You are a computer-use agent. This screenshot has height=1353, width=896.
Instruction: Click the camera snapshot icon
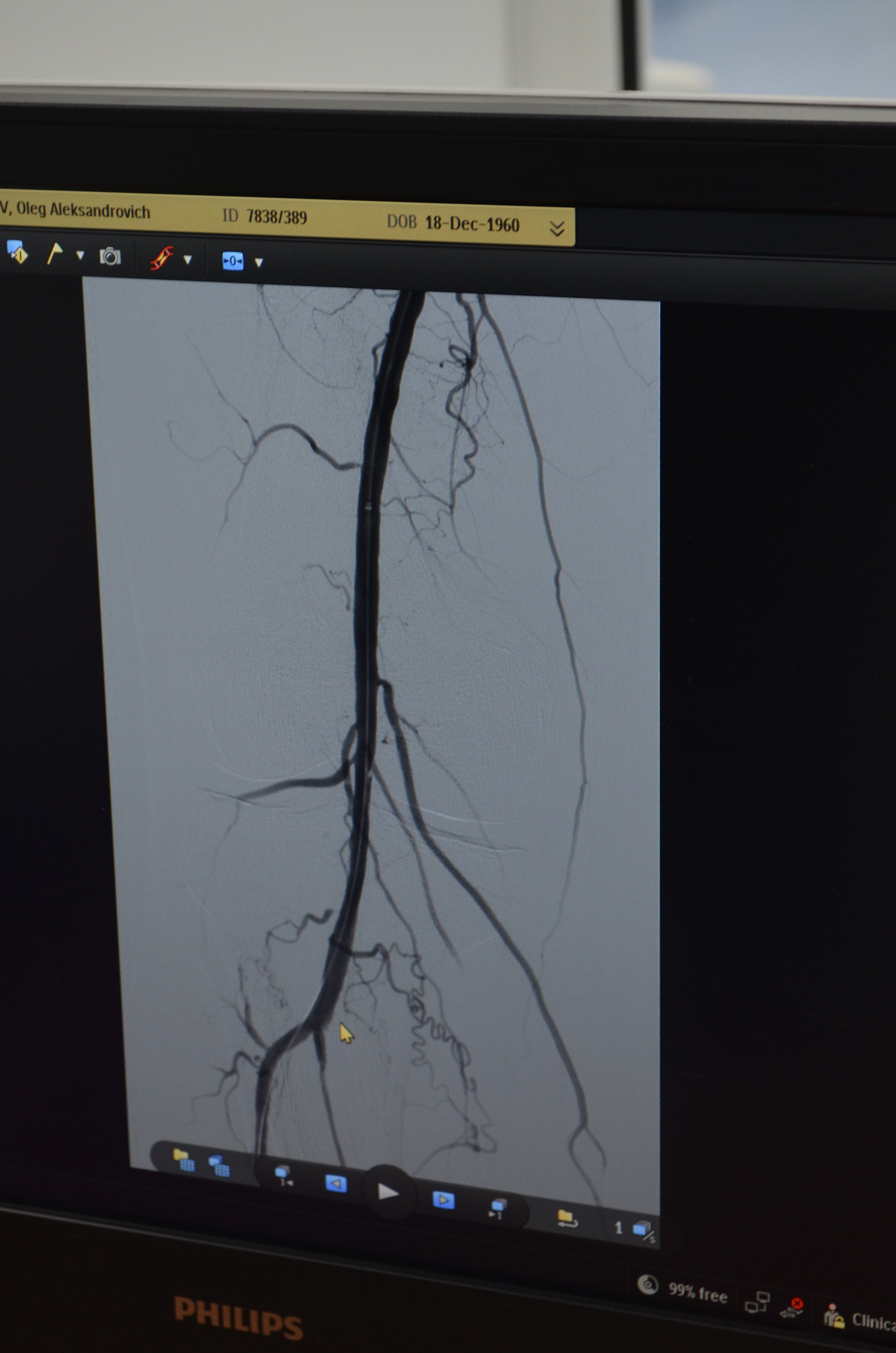[110, 256]
